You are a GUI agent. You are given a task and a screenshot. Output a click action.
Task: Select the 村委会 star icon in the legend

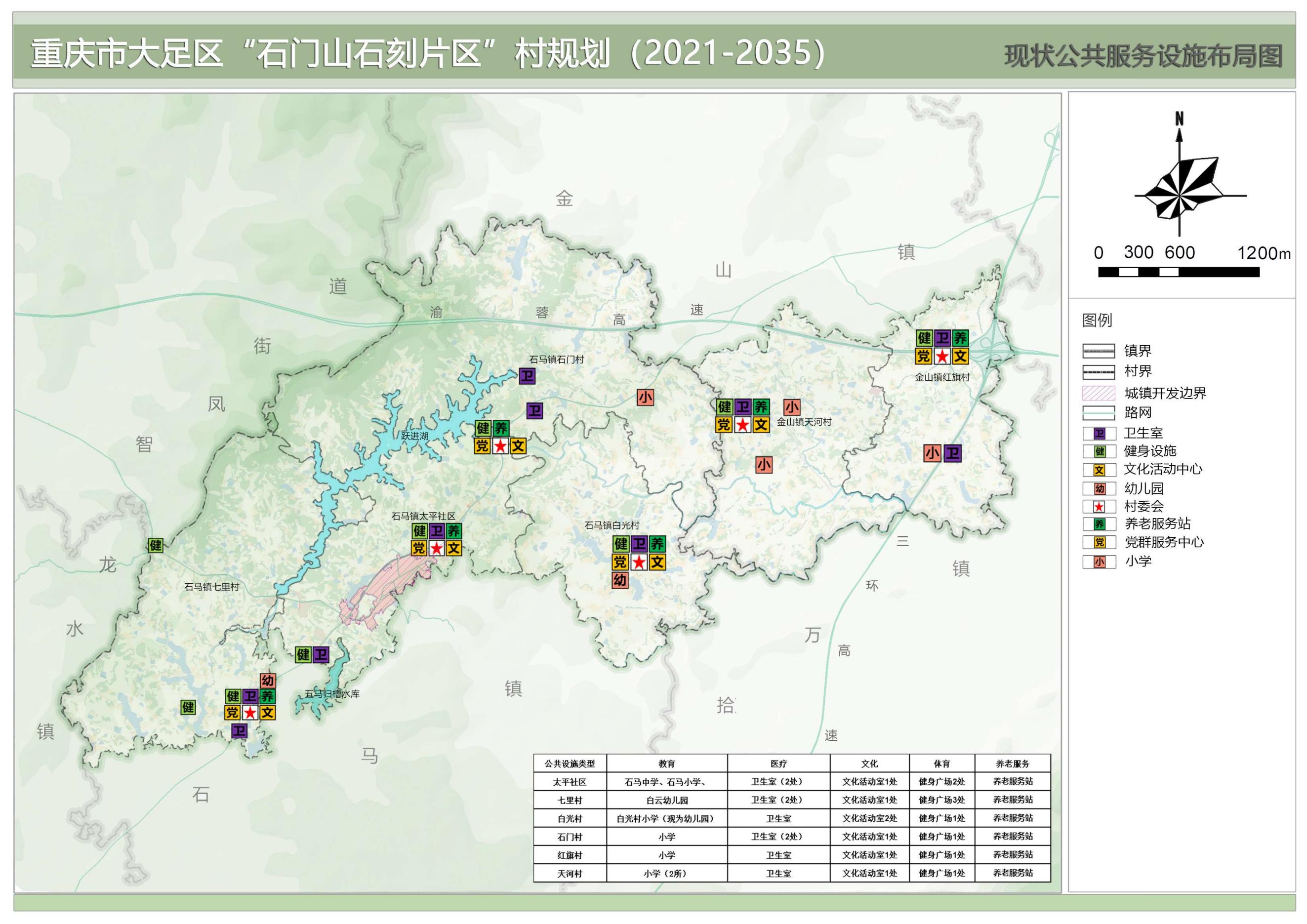pos(1099,506)
